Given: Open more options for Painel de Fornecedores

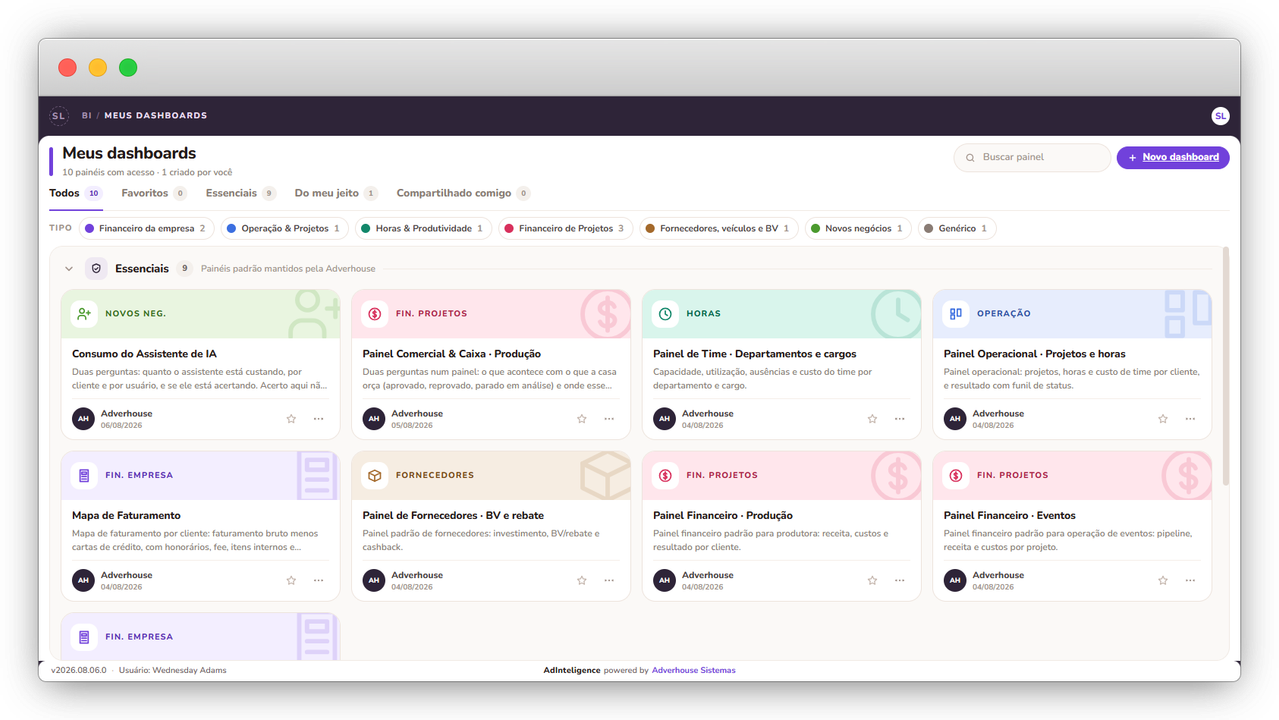Looking at the screenshot, I should 609,580.
